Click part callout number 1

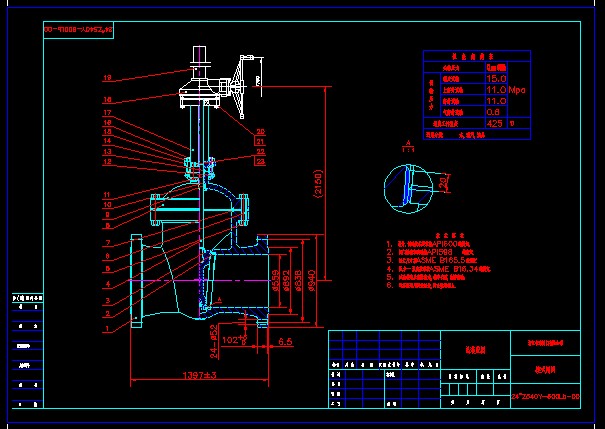point(107,327)
